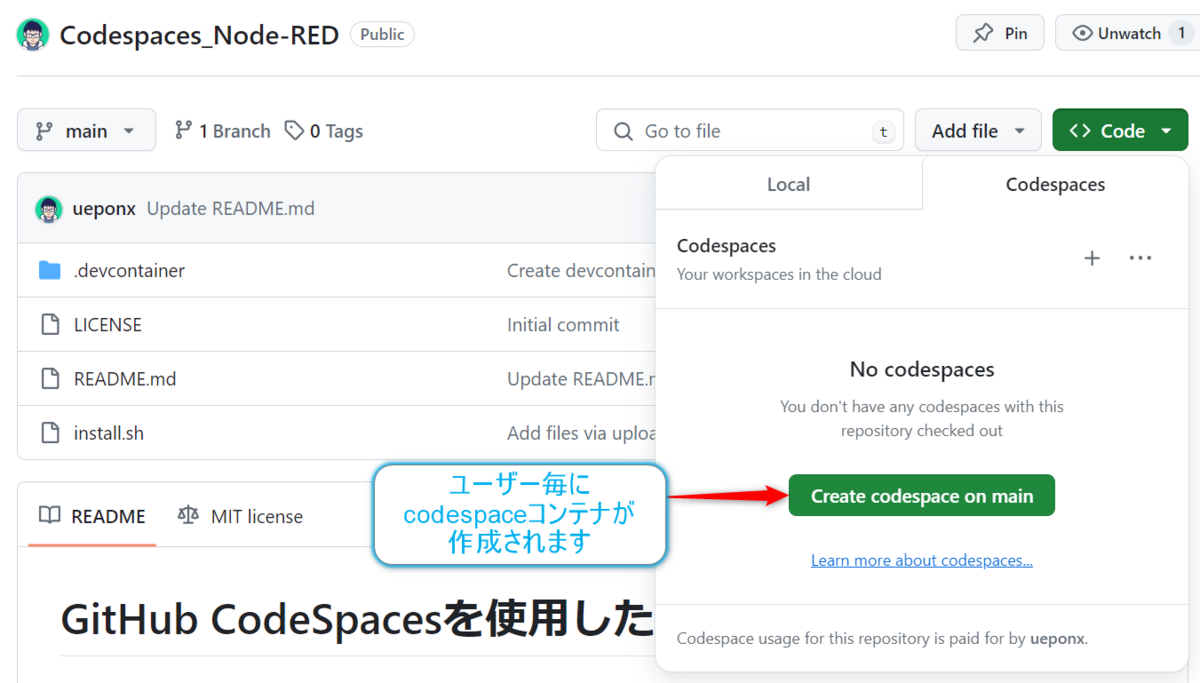Open the three-dot Codespaces options menu

[x=1140, y=258]
